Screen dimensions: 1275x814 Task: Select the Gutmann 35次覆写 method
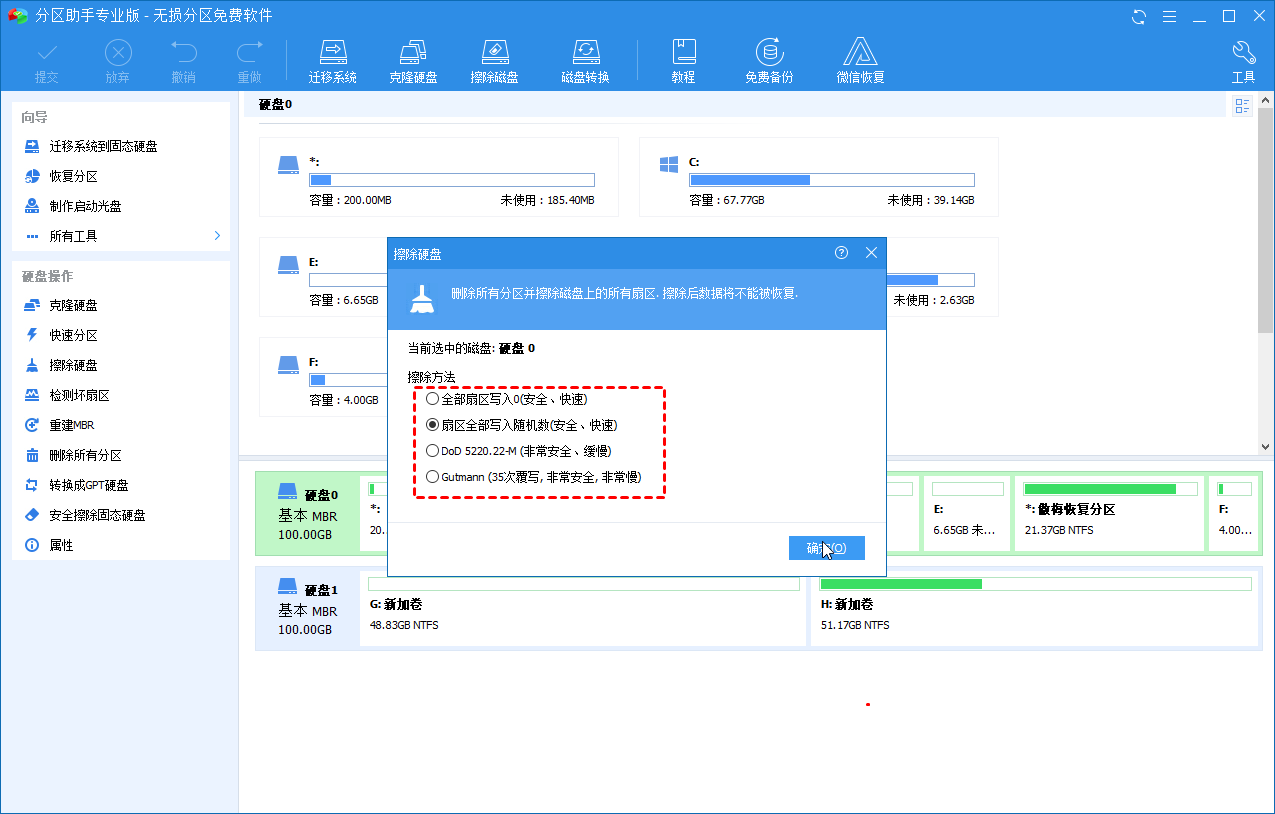432,477
